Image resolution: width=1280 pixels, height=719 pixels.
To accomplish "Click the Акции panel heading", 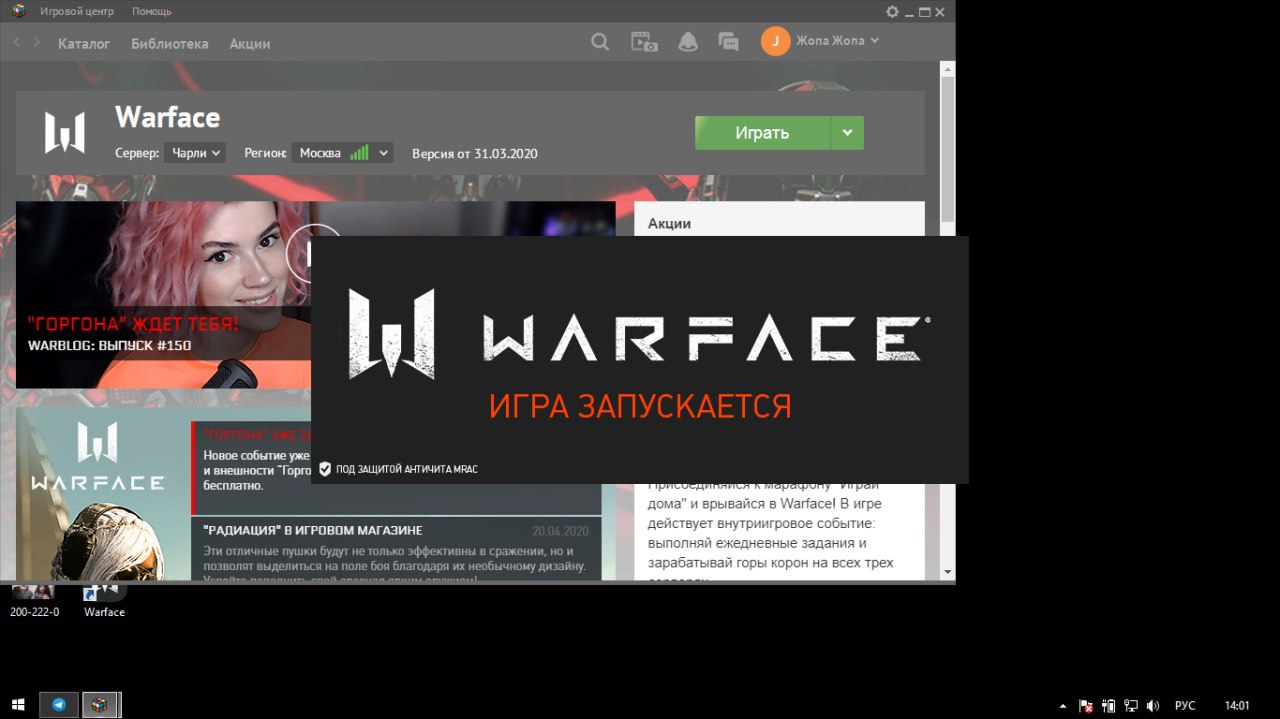I will point(669,223).
